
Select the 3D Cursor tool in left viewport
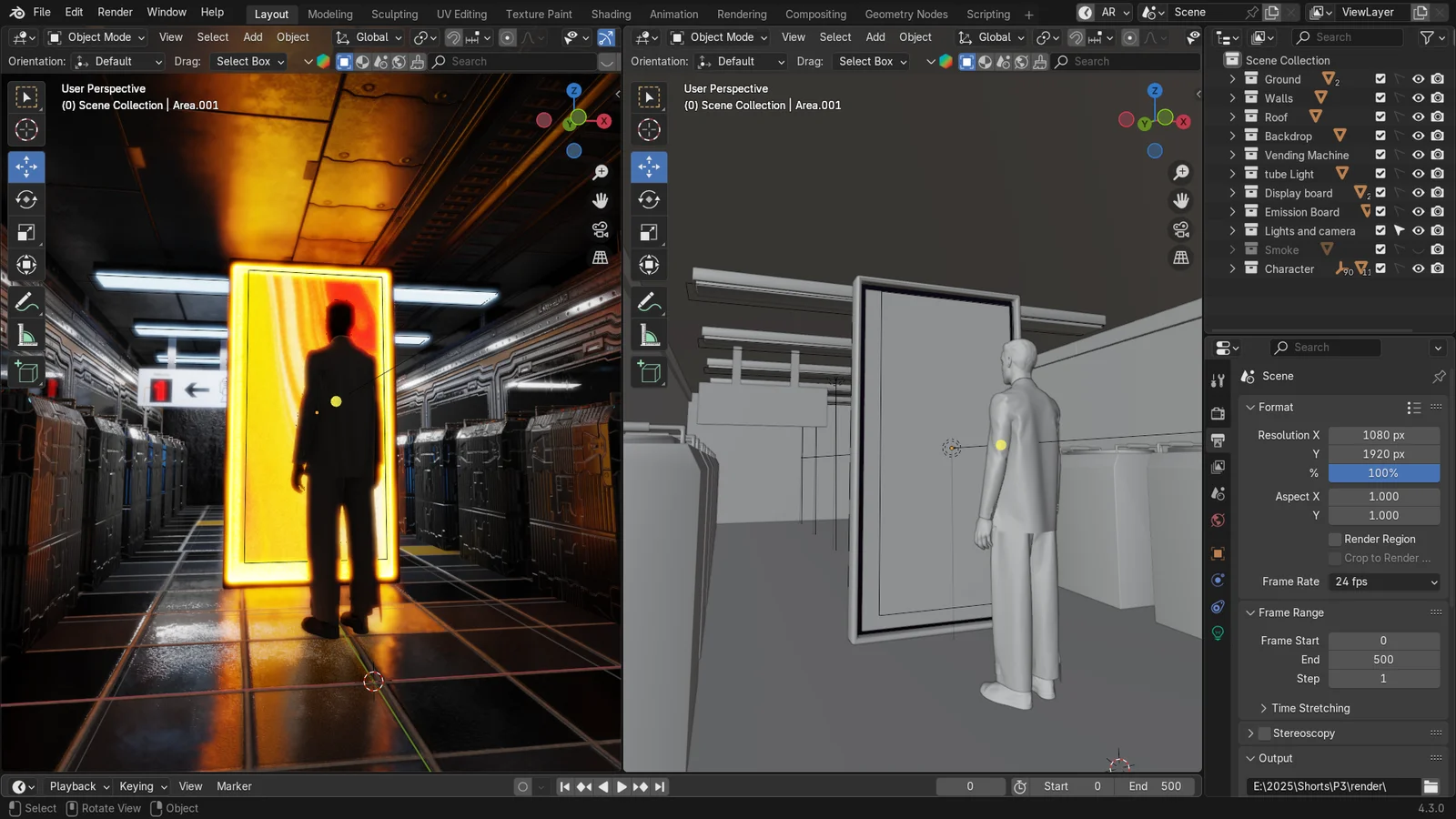tap(26, 130)
